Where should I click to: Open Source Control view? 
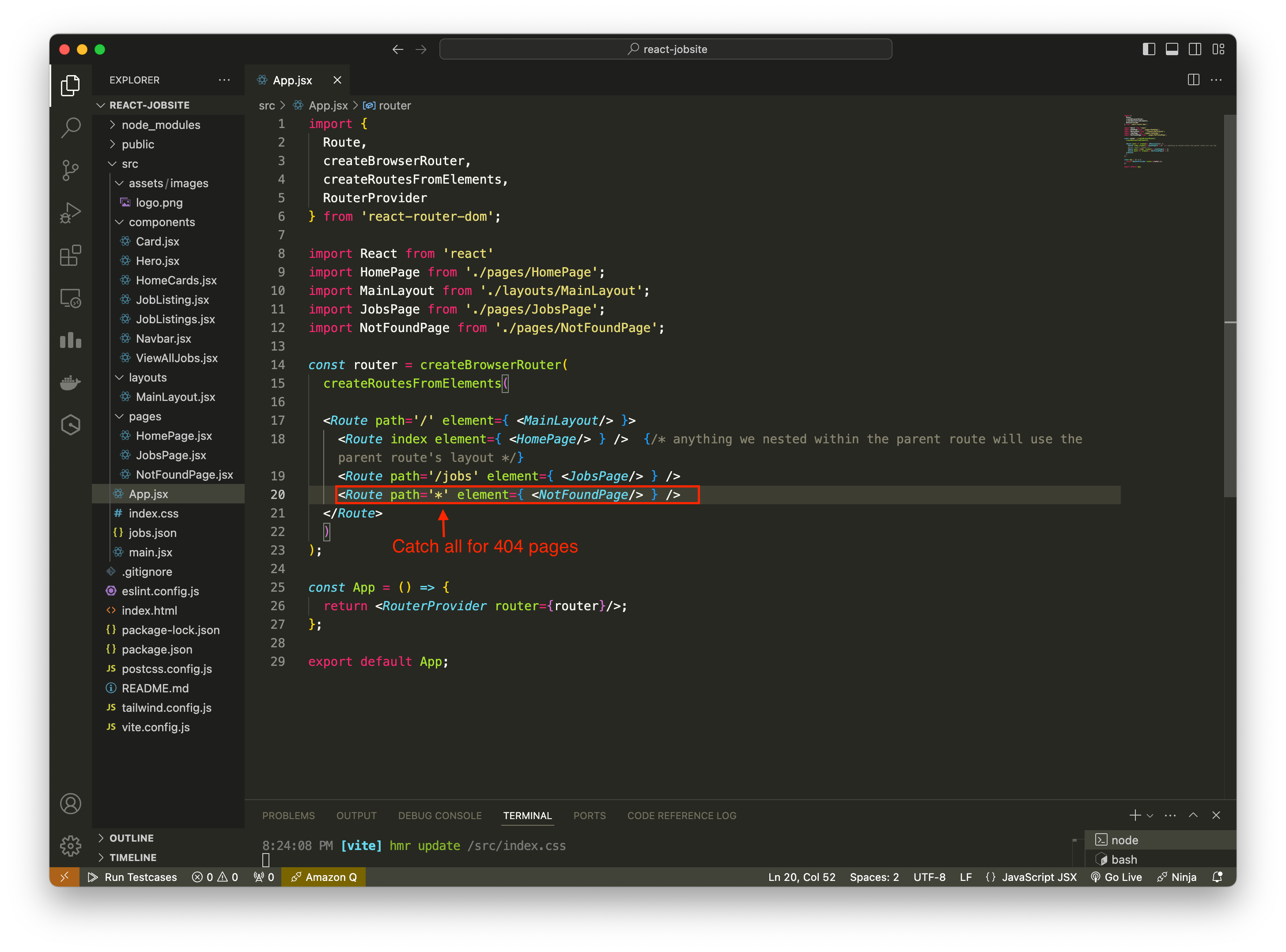[70, 170]
